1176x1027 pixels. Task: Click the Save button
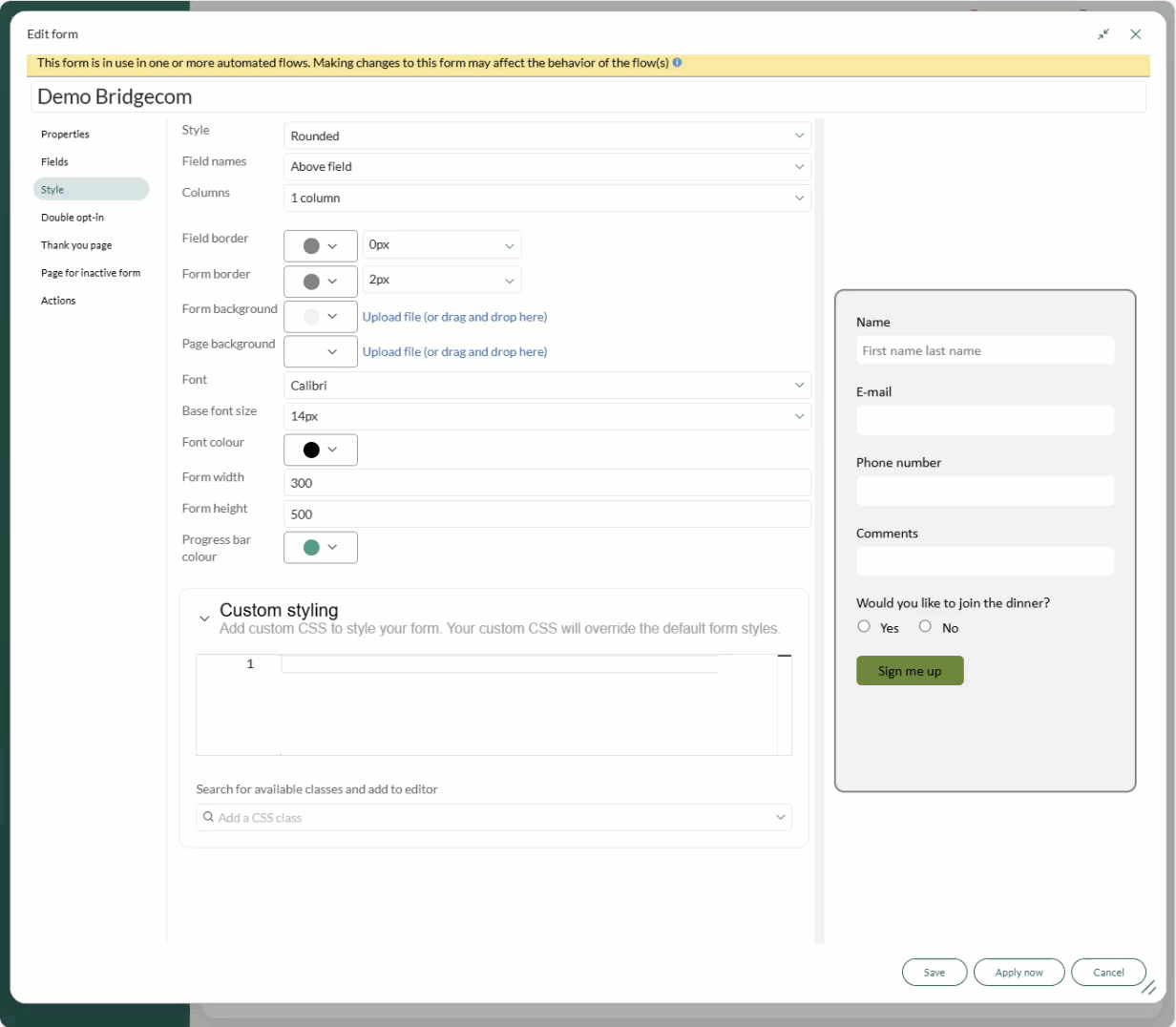(x=934, y=973)
